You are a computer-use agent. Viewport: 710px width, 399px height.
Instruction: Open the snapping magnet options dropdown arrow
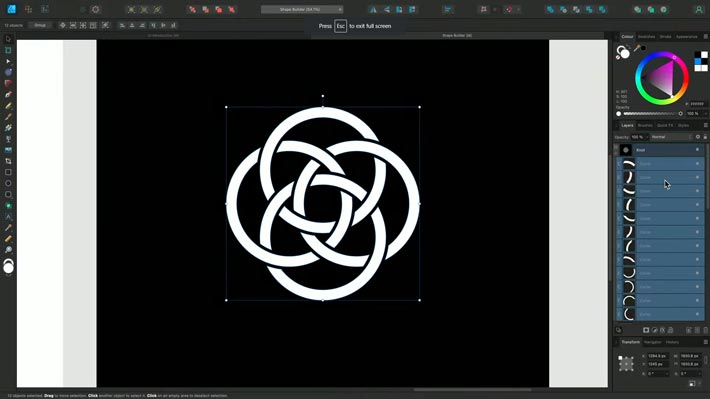click(x=518, y=9)
